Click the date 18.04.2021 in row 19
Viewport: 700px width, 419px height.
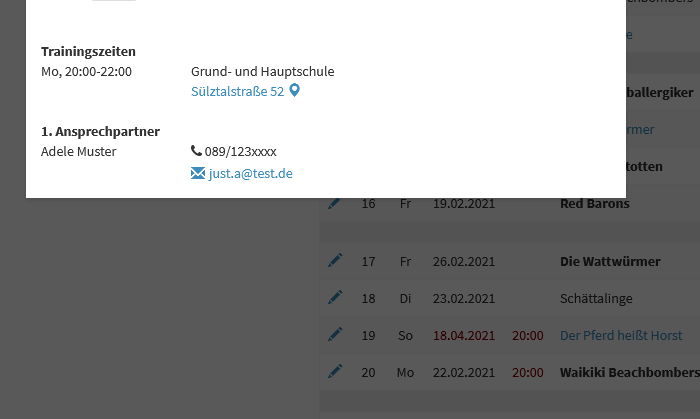463,335
